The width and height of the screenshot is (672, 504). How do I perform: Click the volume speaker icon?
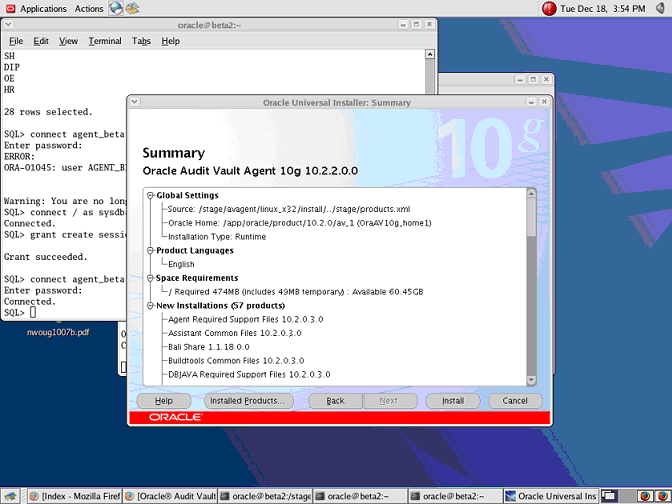pos(662,8)
